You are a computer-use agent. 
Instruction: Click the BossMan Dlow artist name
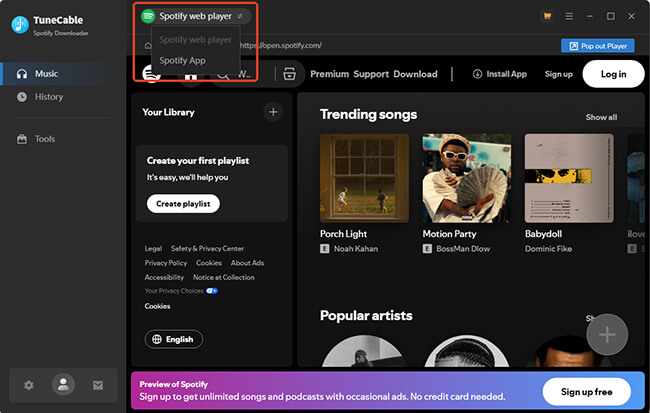point(463,249)
